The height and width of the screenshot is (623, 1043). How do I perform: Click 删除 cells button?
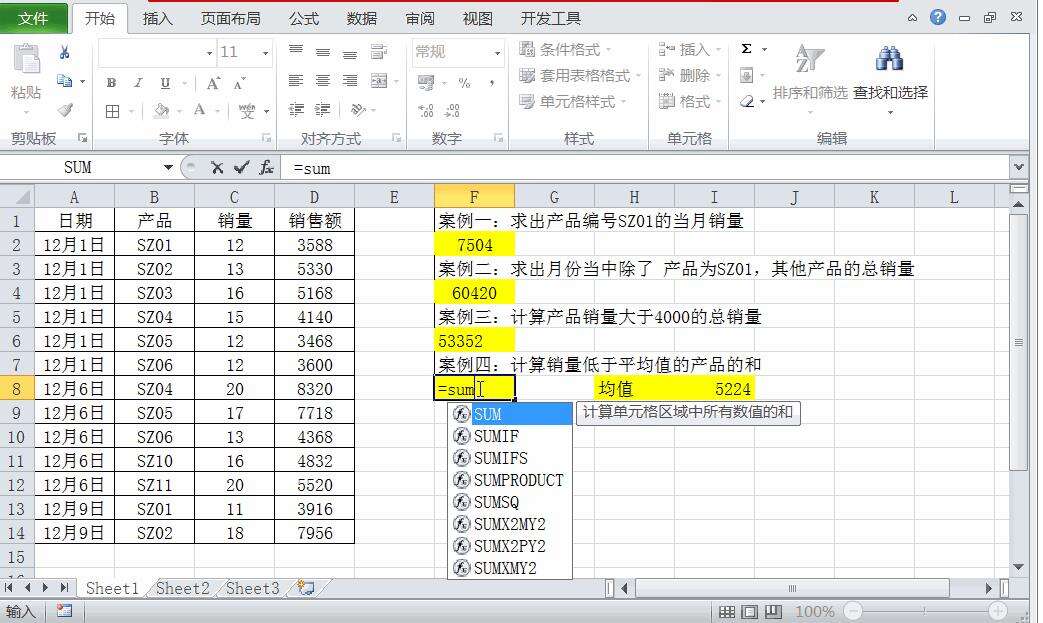pos(689,75)
